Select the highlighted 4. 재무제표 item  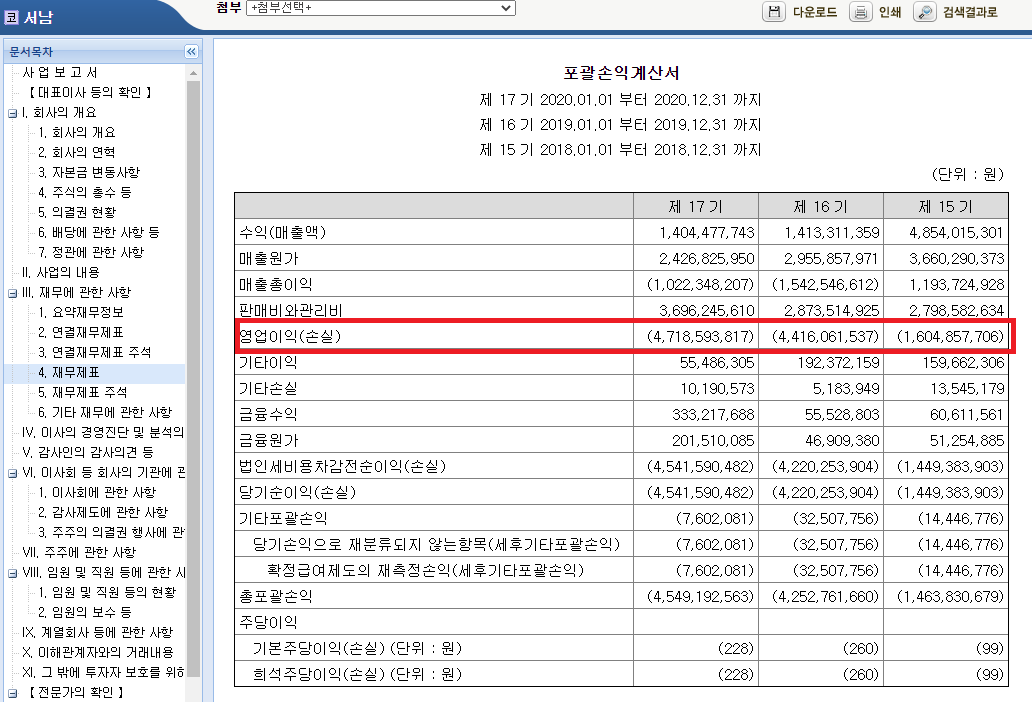(x=68, y=372)
